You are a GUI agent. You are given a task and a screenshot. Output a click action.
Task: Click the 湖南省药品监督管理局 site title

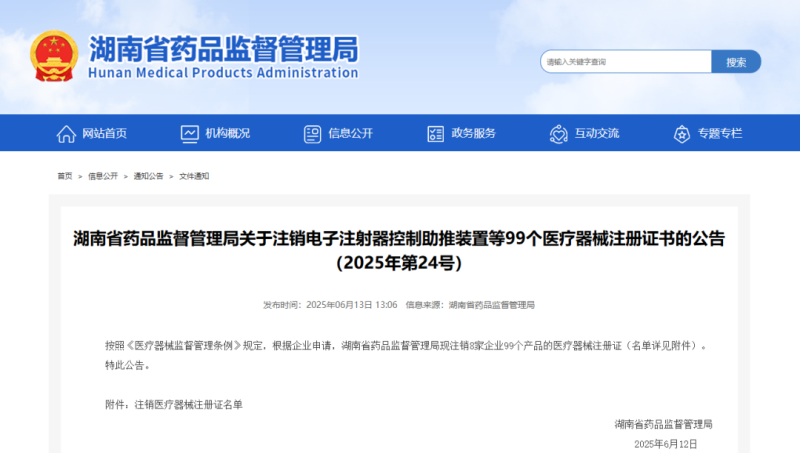(223, 47)
